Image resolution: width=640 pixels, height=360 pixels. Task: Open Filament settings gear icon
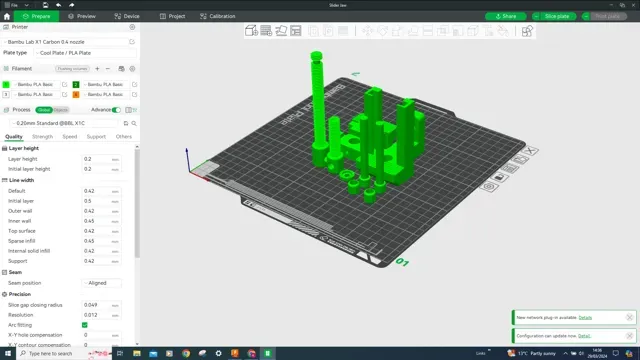click(132, 69)
